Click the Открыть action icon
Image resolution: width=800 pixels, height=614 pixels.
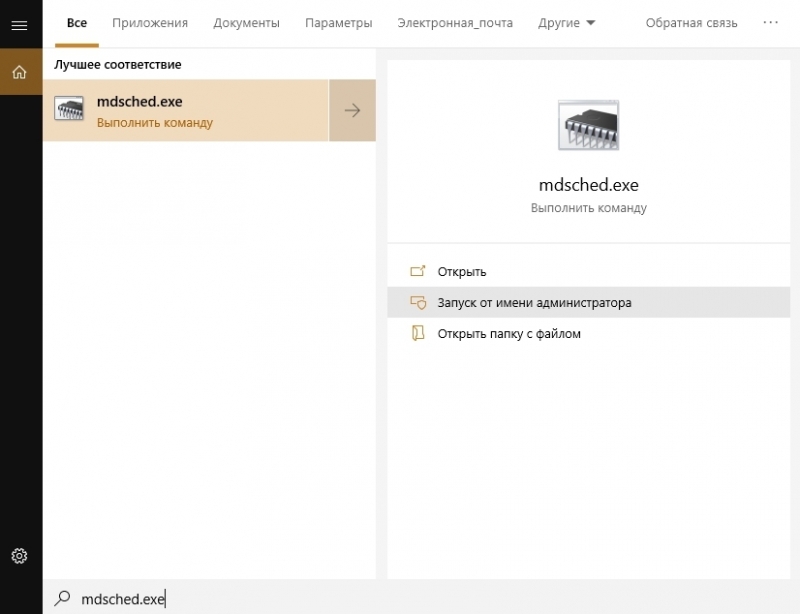[x=418, y=271]
